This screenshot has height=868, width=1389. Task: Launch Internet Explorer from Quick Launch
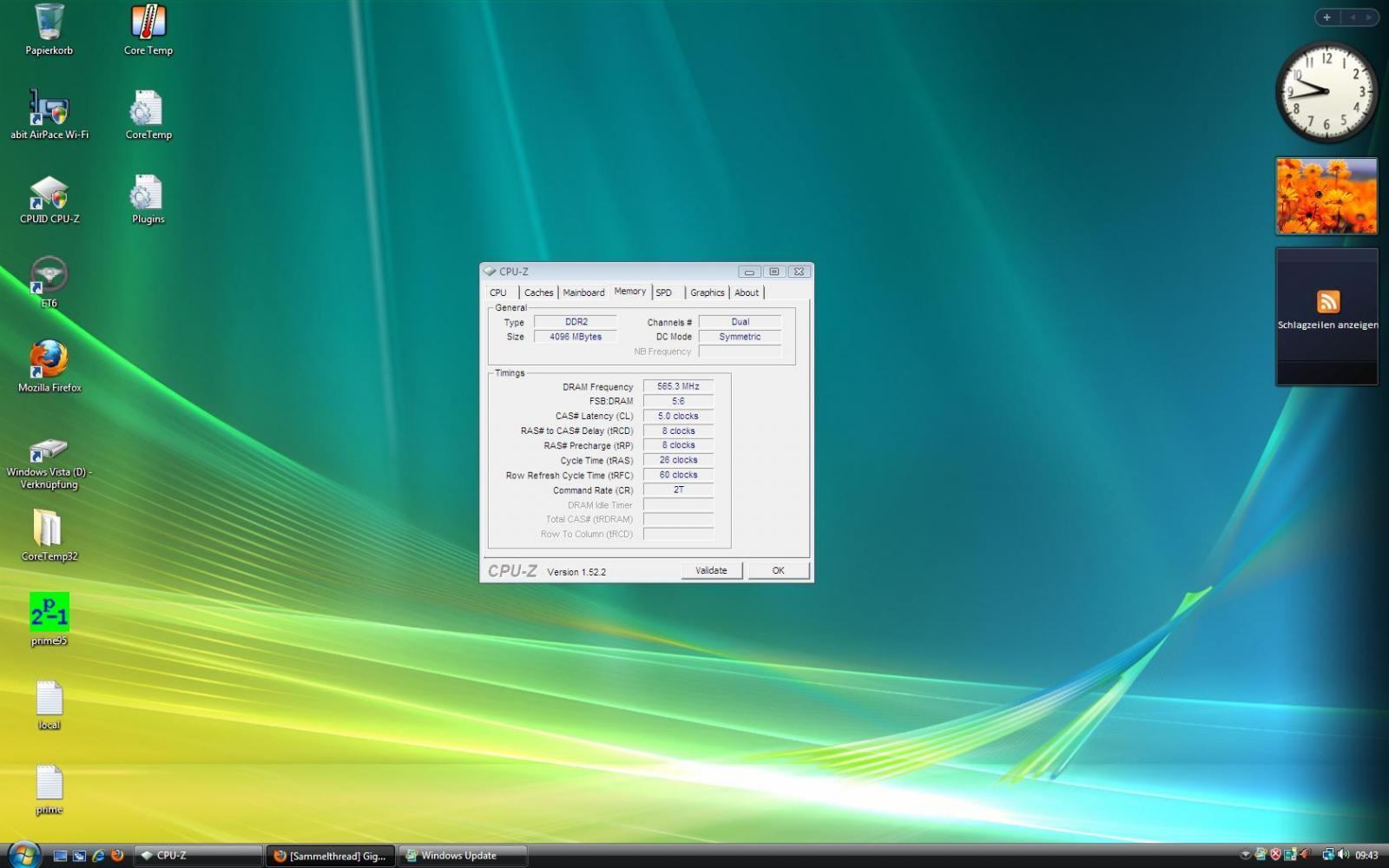pyautogui.click(x=98, y=855)
